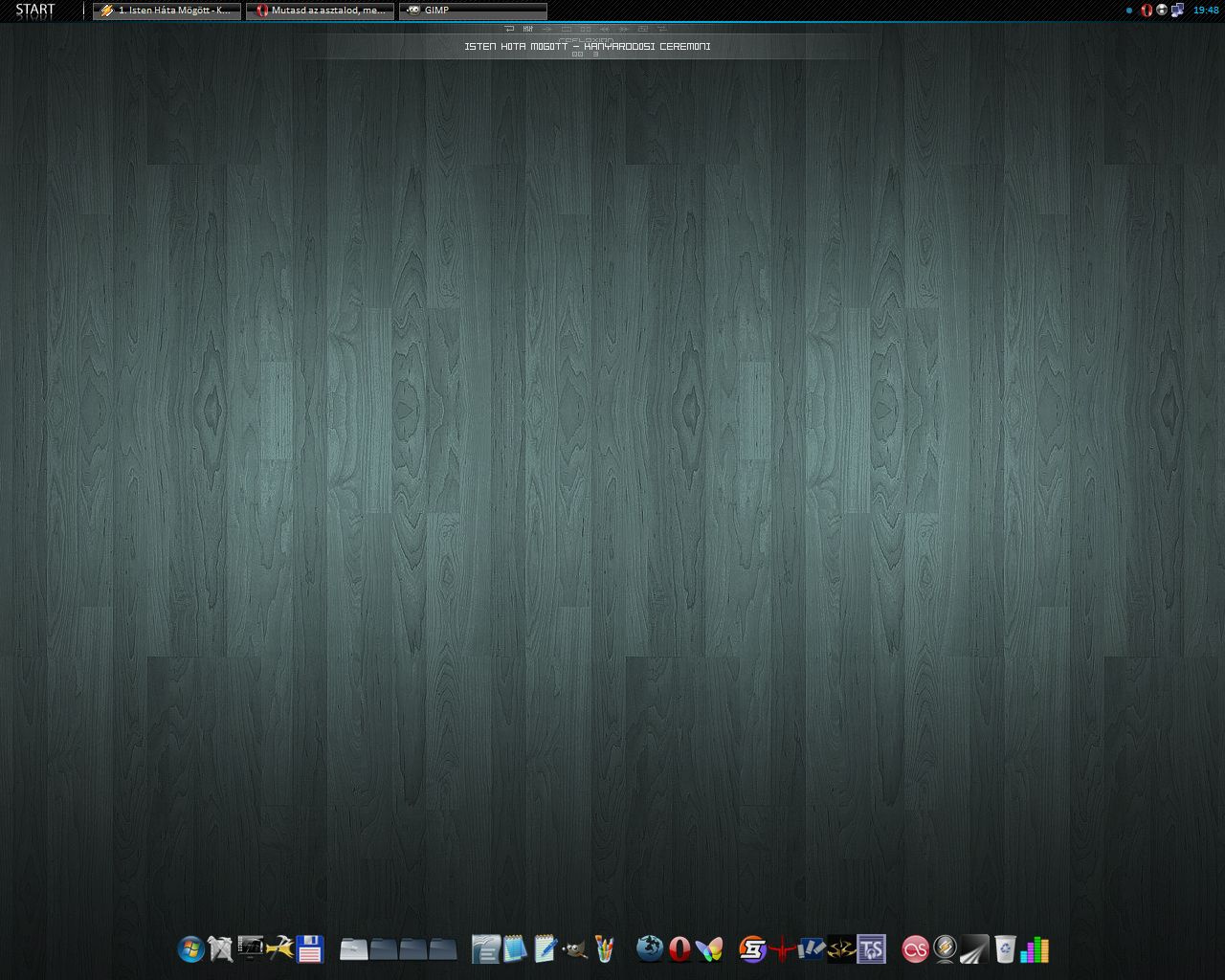Launch the red Last.fm dock icon
The width and height of the screenshot is (1225, 980).
[x=916, y=949]
